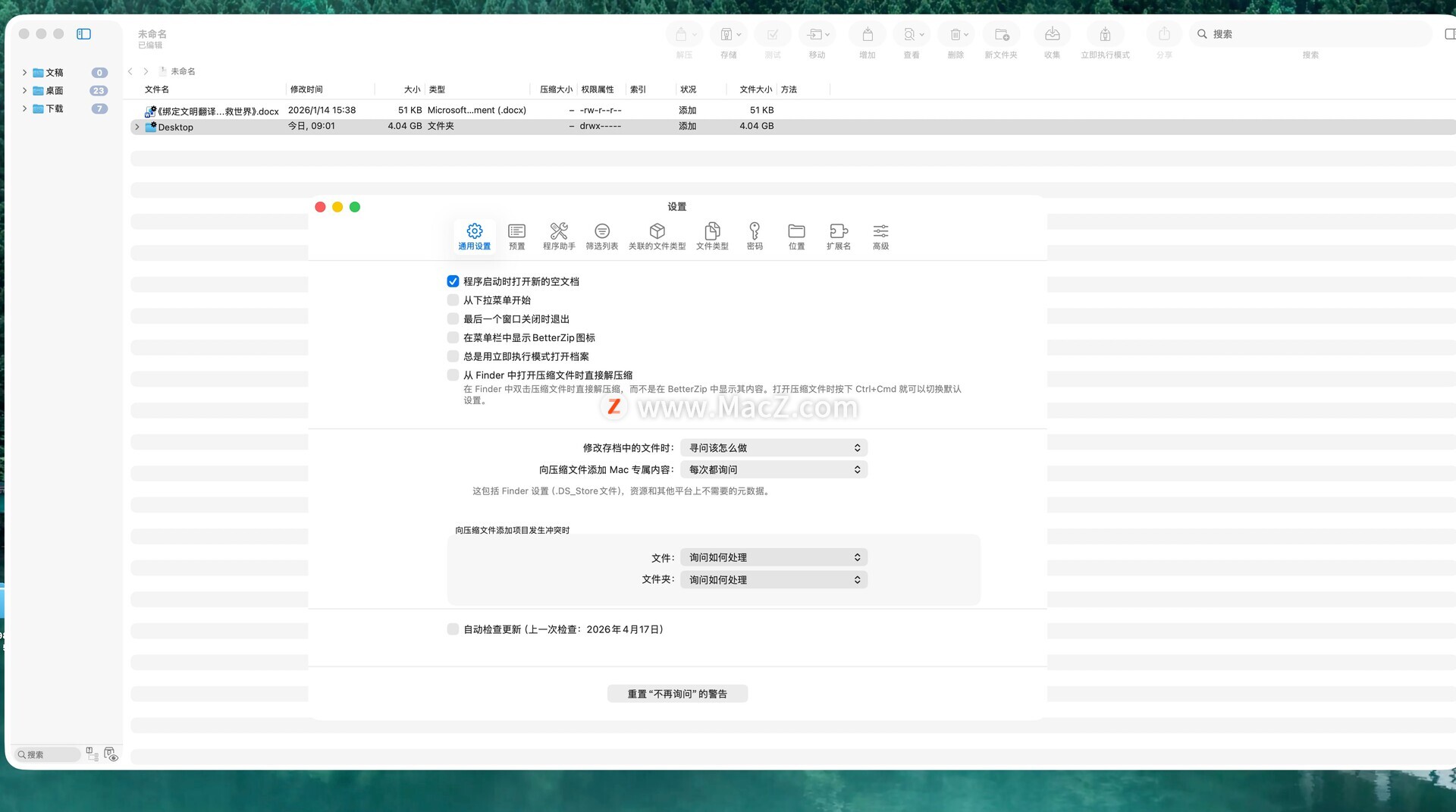Open the 文件 conflict handling dropdown

[773, 557]
